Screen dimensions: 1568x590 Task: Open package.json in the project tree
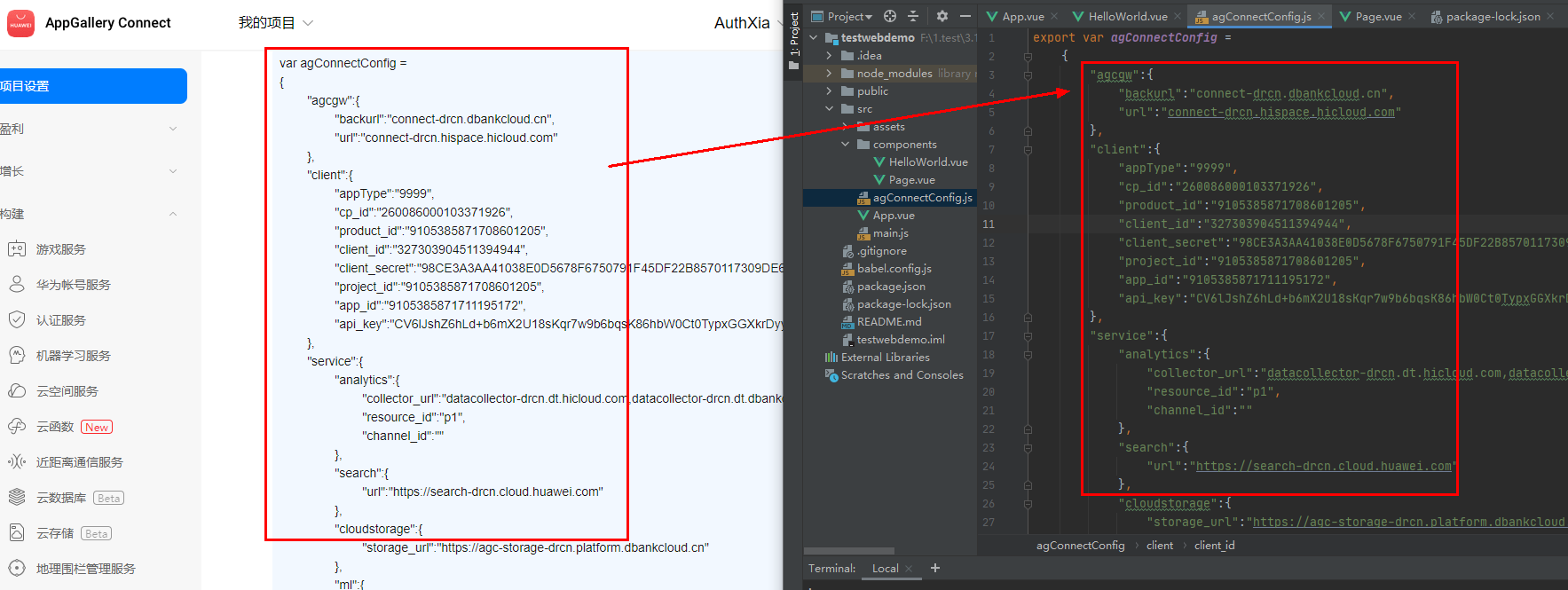tap(891, 287)
